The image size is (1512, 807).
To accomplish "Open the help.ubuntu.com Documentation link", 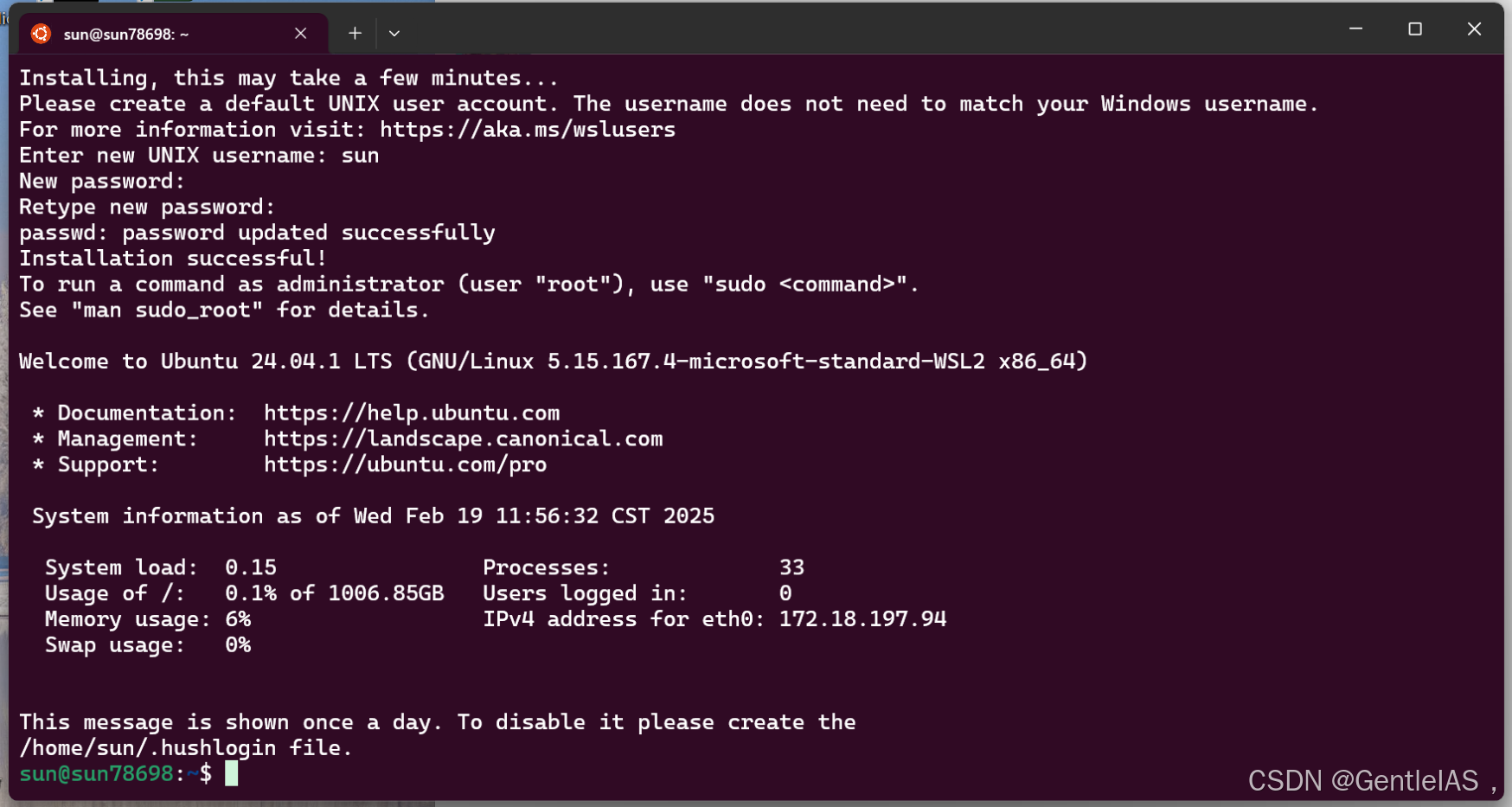I will point(412,413).
